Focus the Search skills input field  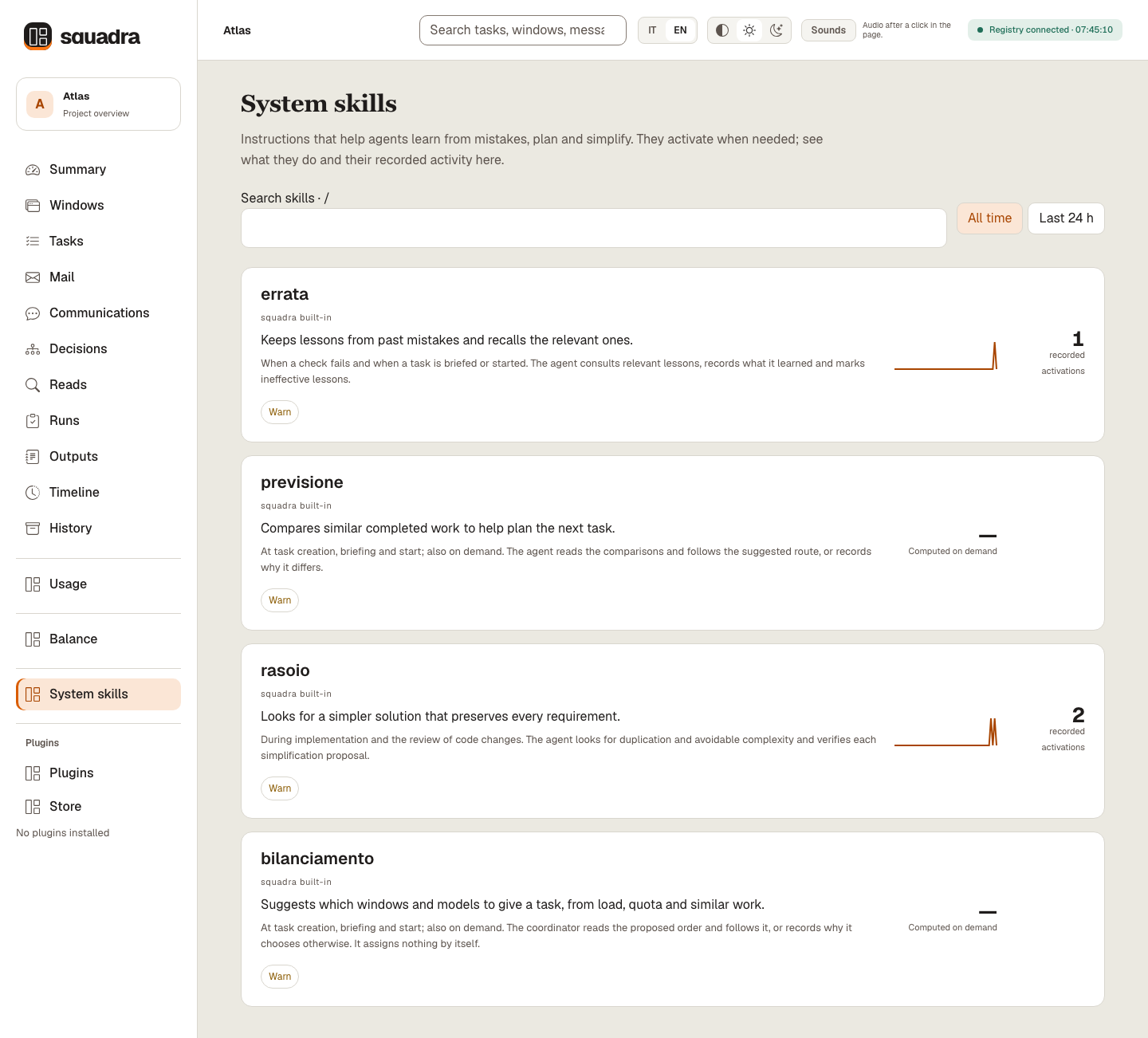pos(594,229)
